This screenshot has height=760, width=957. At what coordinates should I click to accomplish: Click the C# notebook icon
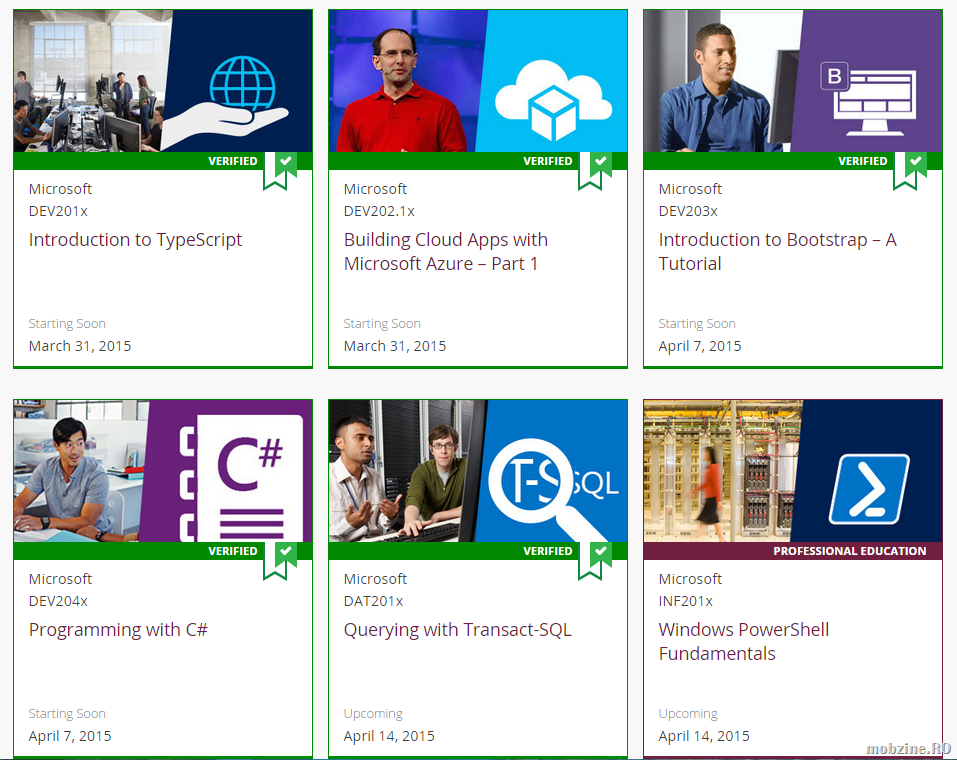241,477
